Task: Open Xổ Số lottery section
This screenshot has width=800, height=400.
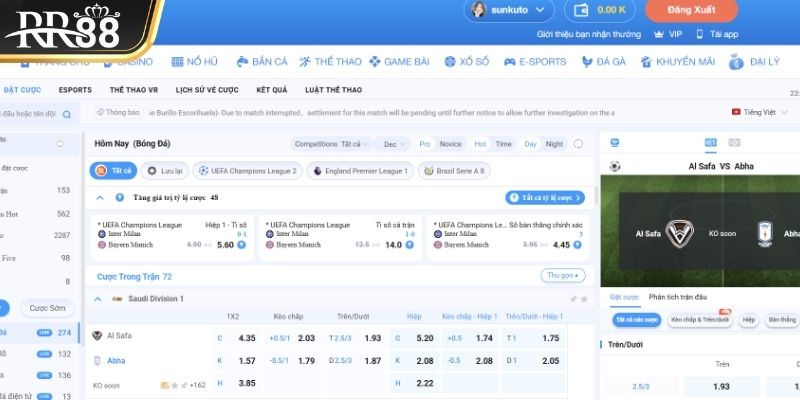Action: pyautogui.click(x=466, y=62)
